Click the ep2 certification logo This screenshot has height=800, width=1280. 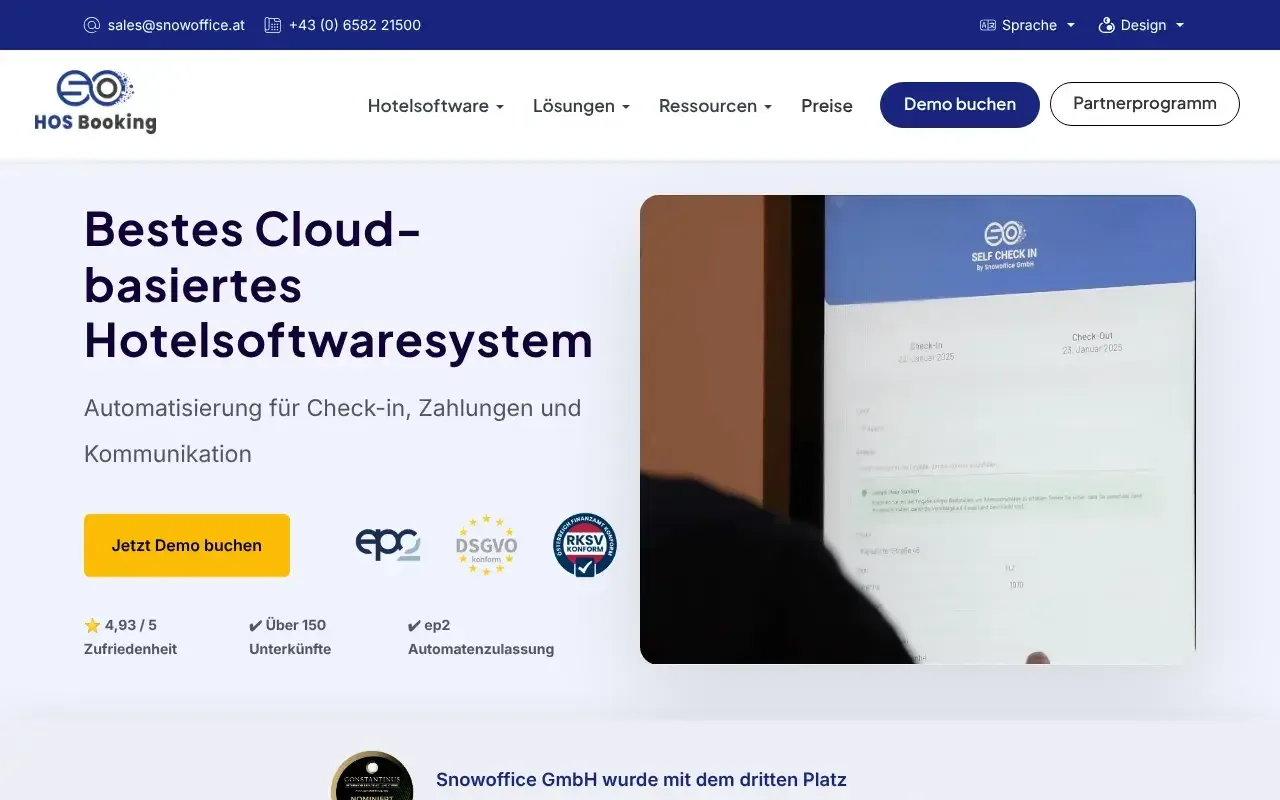coord(388,545)
